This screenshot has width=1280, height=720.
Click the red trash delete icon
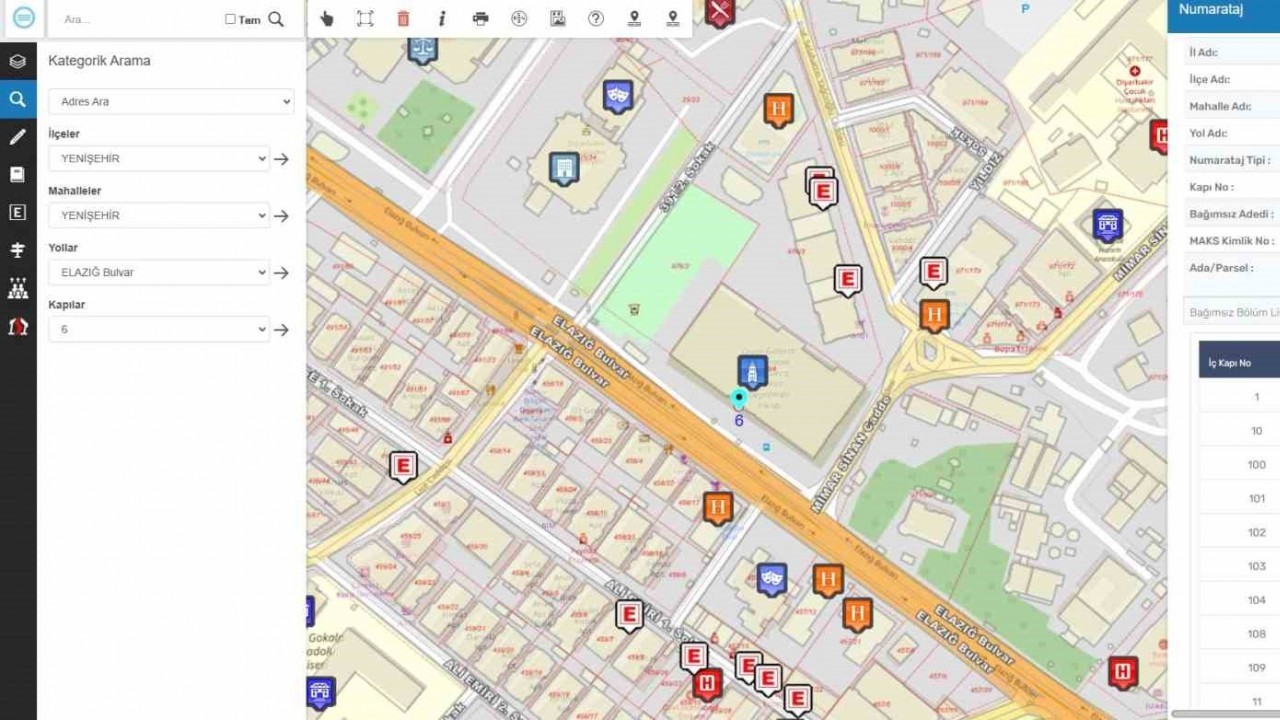coord(403,18)
